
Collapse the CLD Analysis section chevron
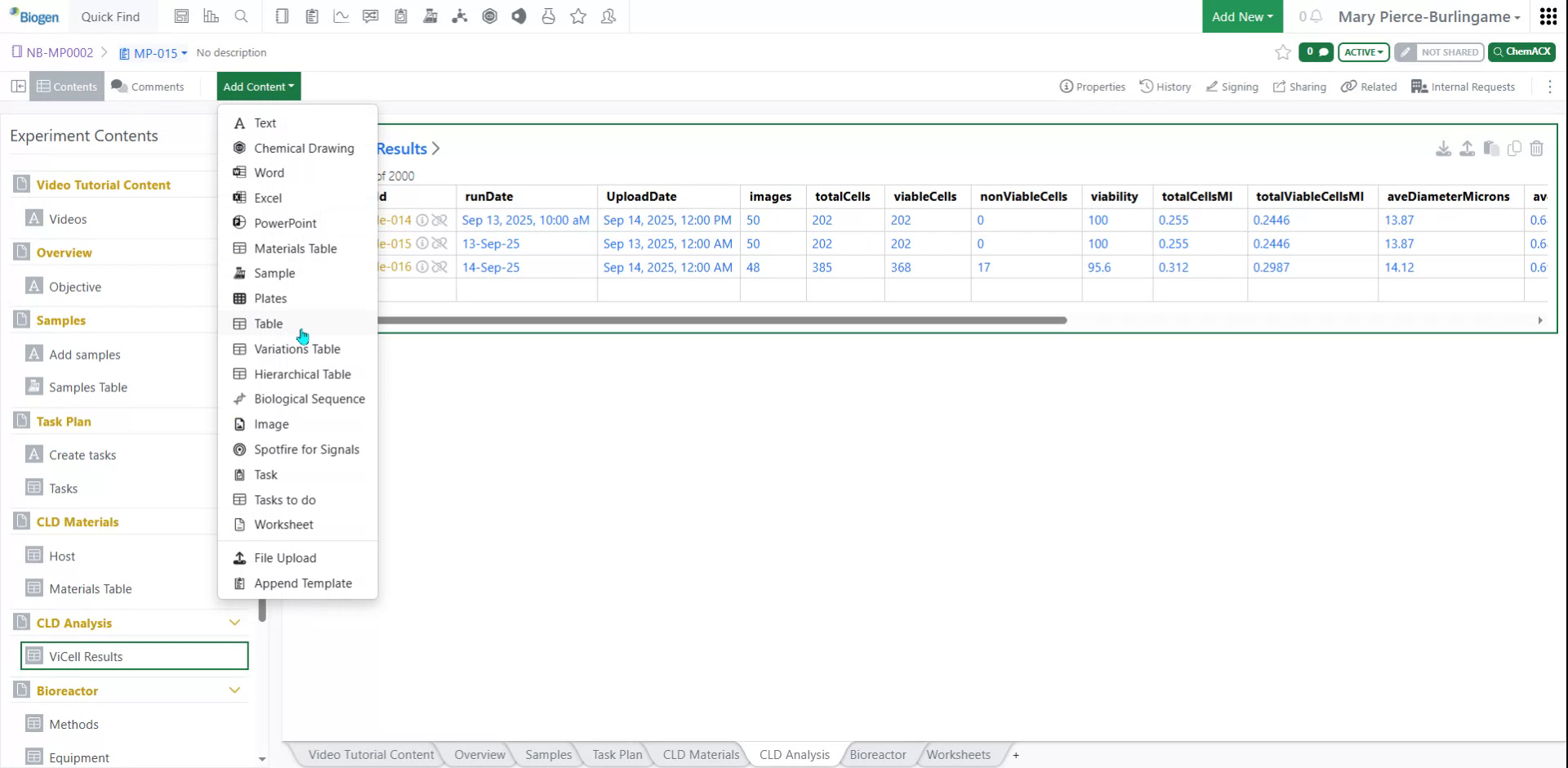pos(234,622)
